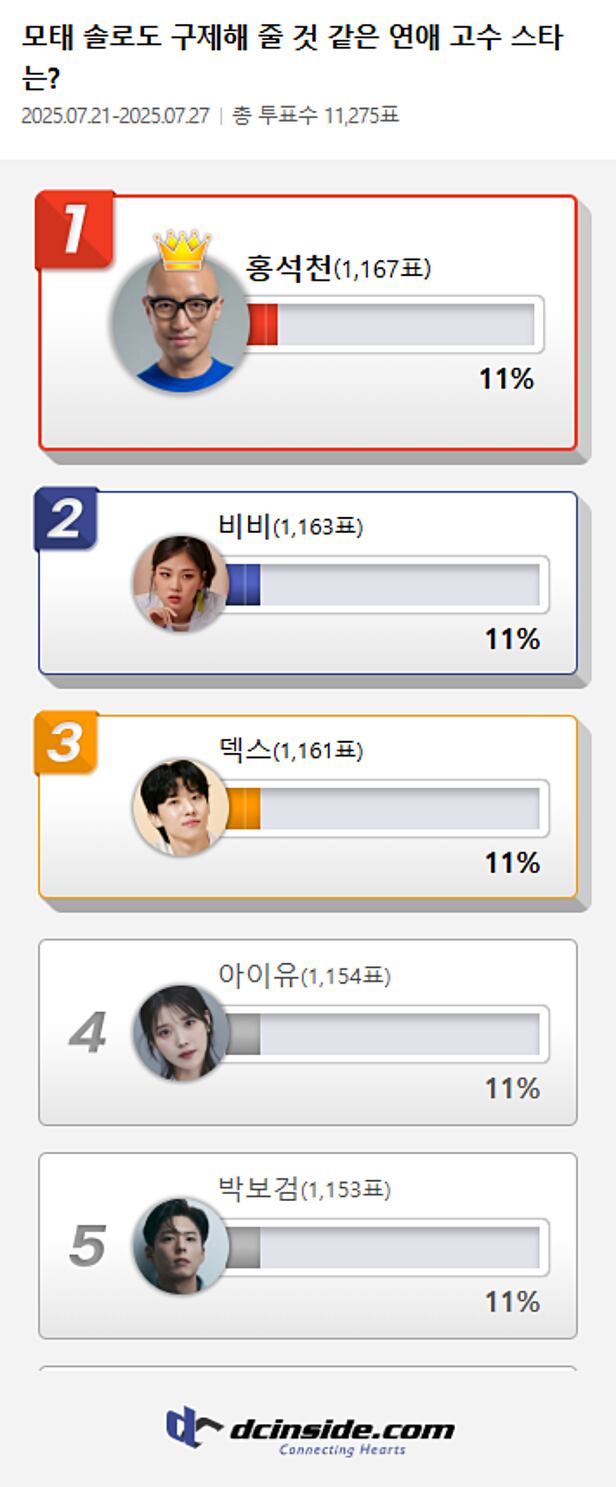The image size is (616, 1487).
Task: Click the gold crown icon
Action: [181, 250]
